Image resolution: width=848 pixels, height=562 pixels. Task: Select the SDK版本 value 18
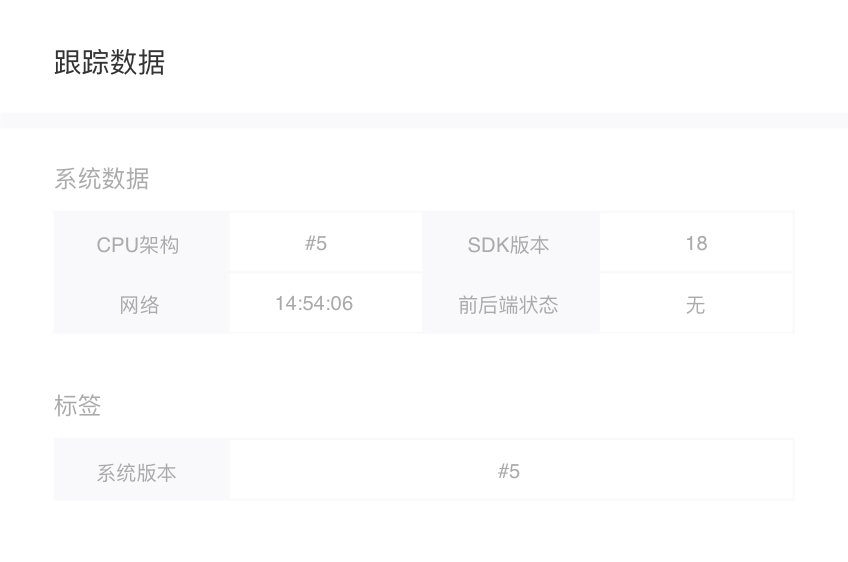pos(697,242)
